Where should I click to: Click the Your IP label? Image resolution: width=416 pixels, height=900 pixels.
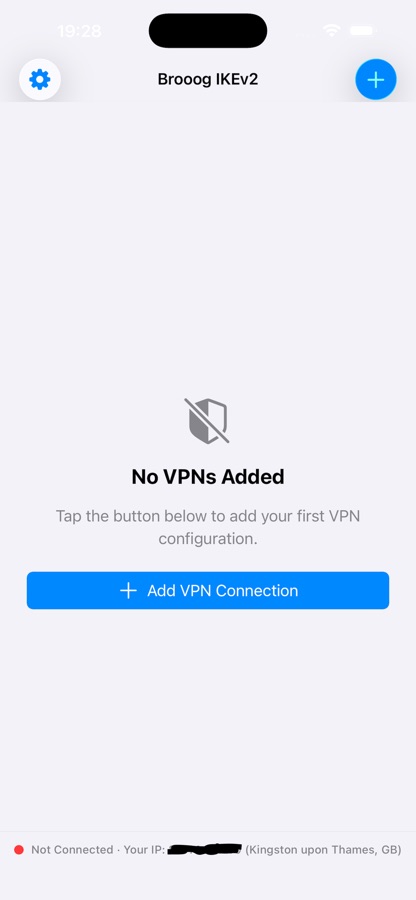tap(145, 850)
